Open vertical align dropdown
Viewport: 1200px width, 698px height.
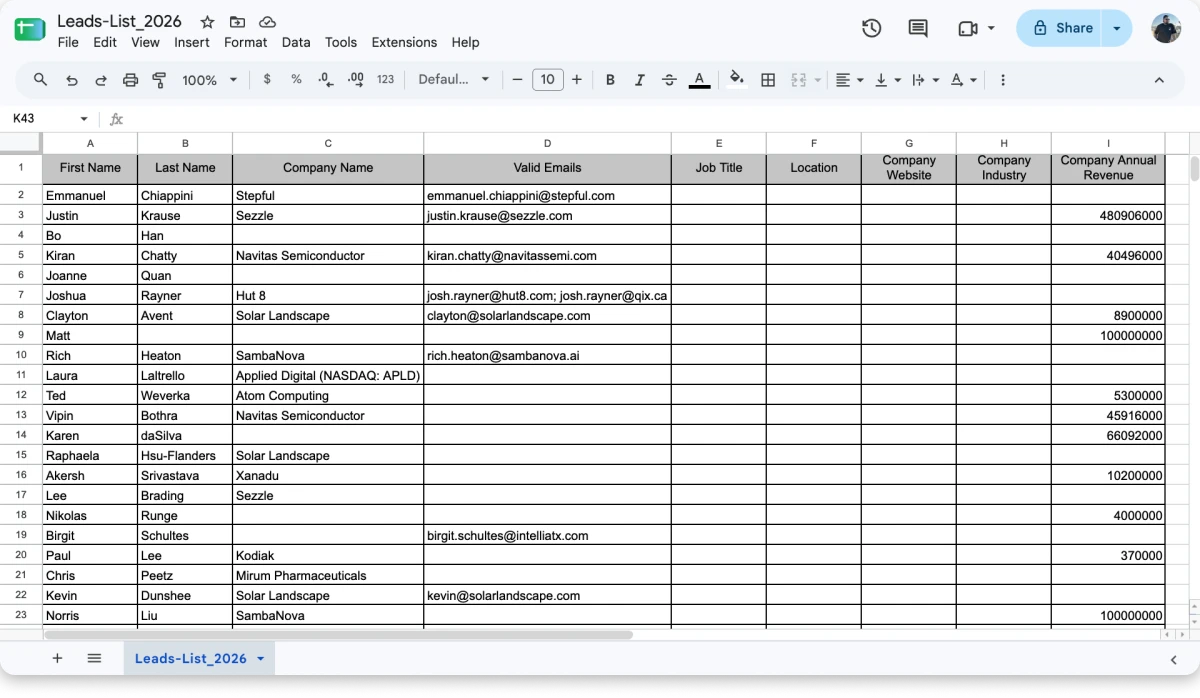coord(888,80)
